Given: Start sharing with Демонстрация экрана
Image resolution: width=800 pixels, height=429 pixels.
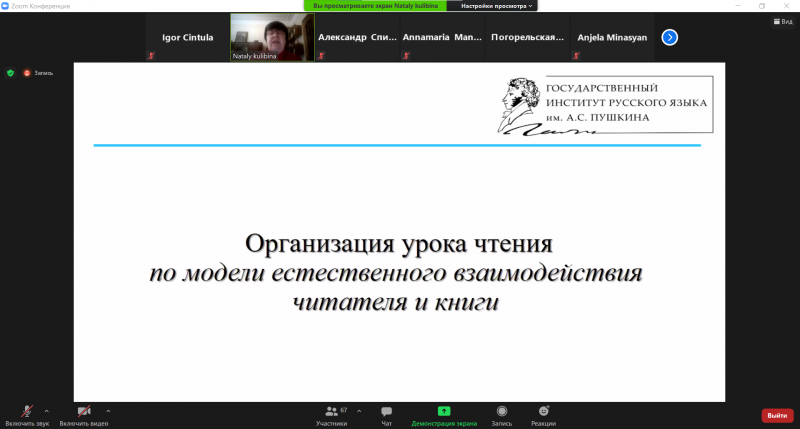Looking at the screenshot, I should tap(444, 414).
